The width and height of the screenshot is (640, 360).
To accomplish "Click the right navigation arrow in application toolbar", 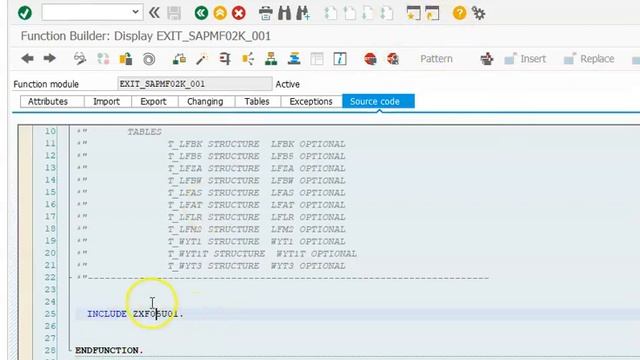I will 49,58.
